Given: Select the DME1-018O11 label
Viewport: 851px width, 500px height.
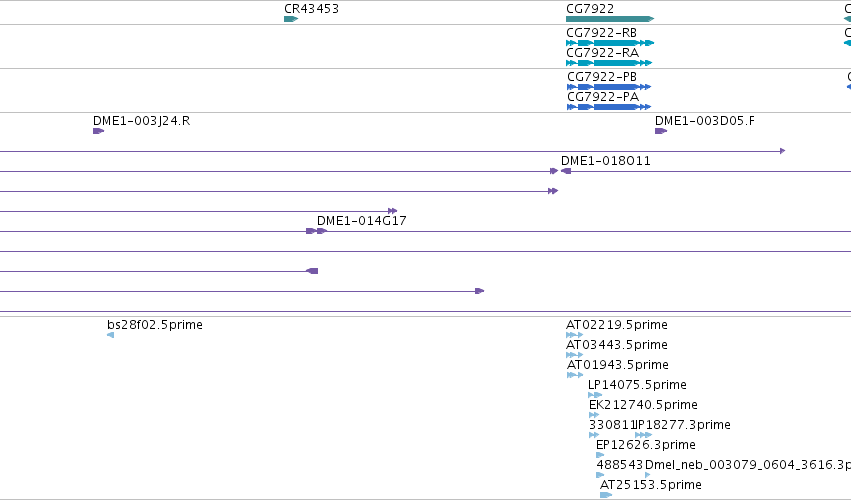Looking at the screenshot, I should pyautogui.click(x=606, y=161).
